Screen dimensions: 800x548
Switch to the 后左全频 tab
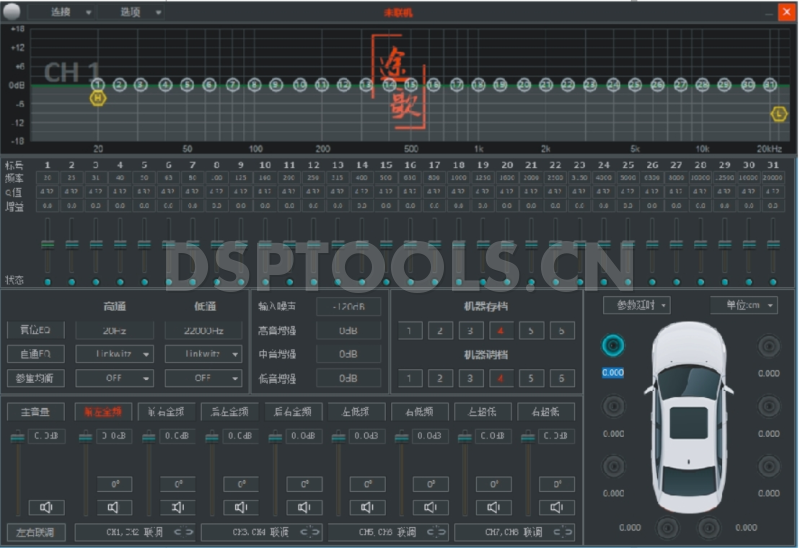coord(230,412)
